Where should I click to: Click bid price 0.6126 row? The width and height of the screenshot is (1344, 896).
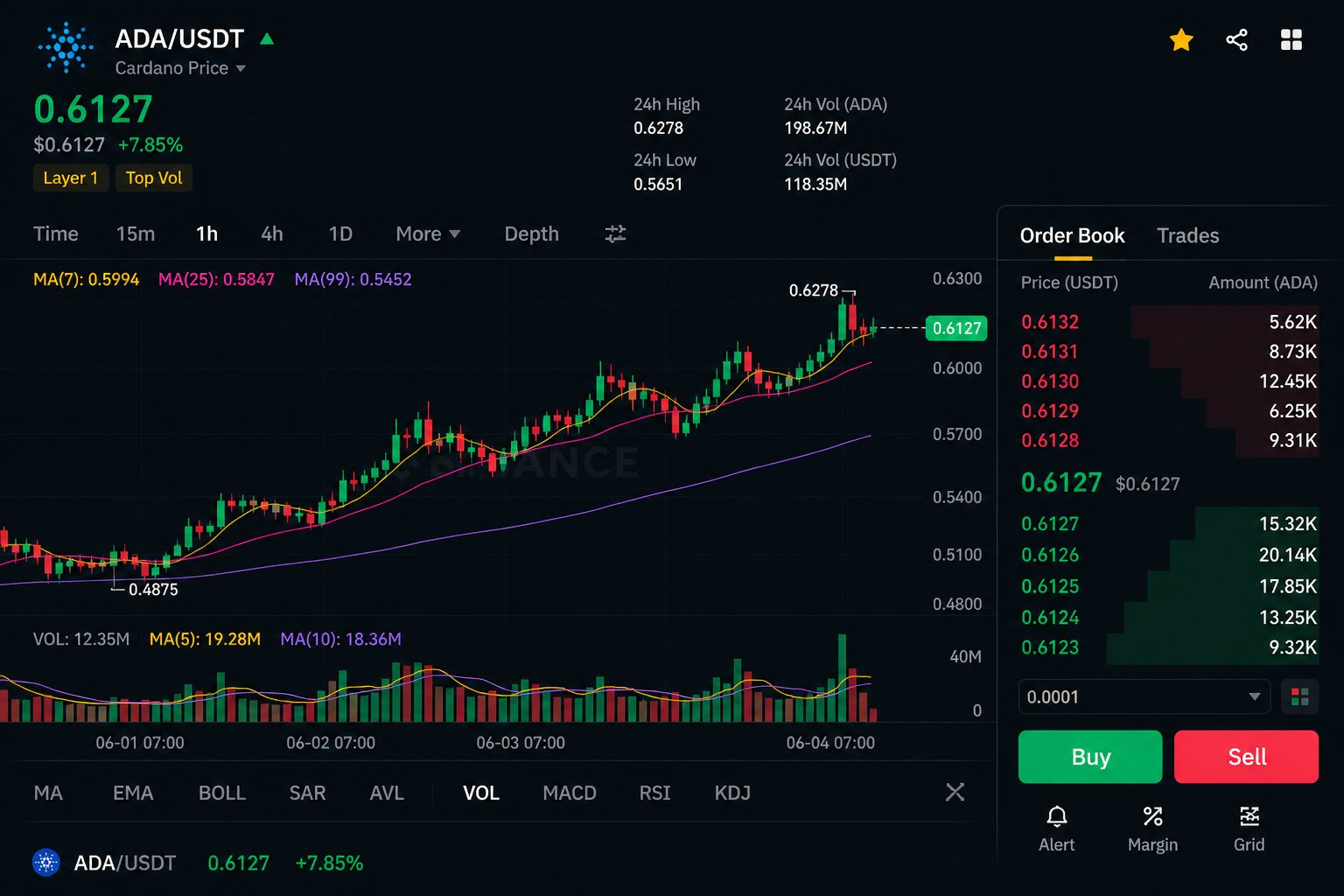click(x=1169, y=555)
